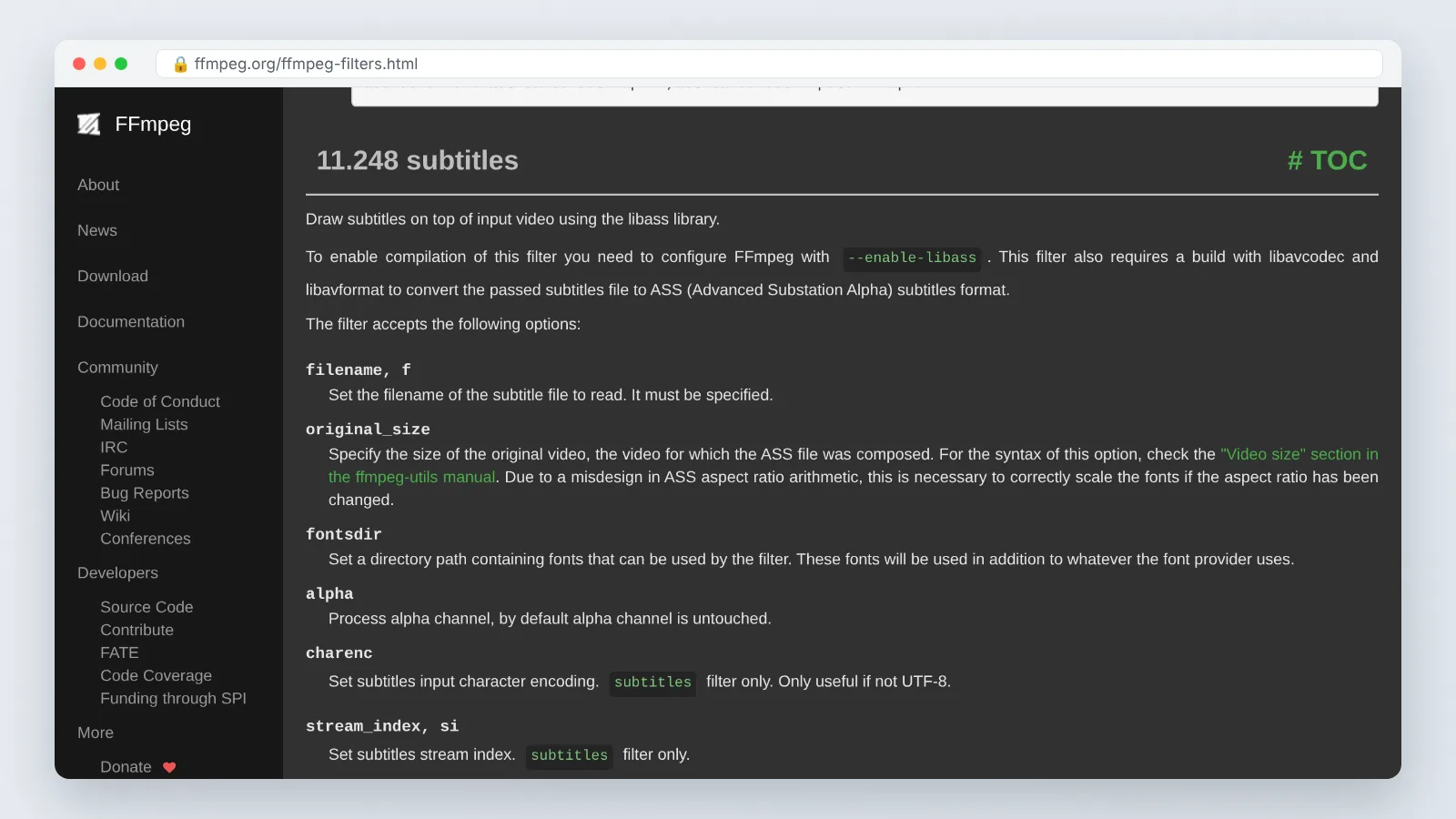
Task: Click the padlock icon in address bar
Action: pyautogui.click(x=180, y=64)
